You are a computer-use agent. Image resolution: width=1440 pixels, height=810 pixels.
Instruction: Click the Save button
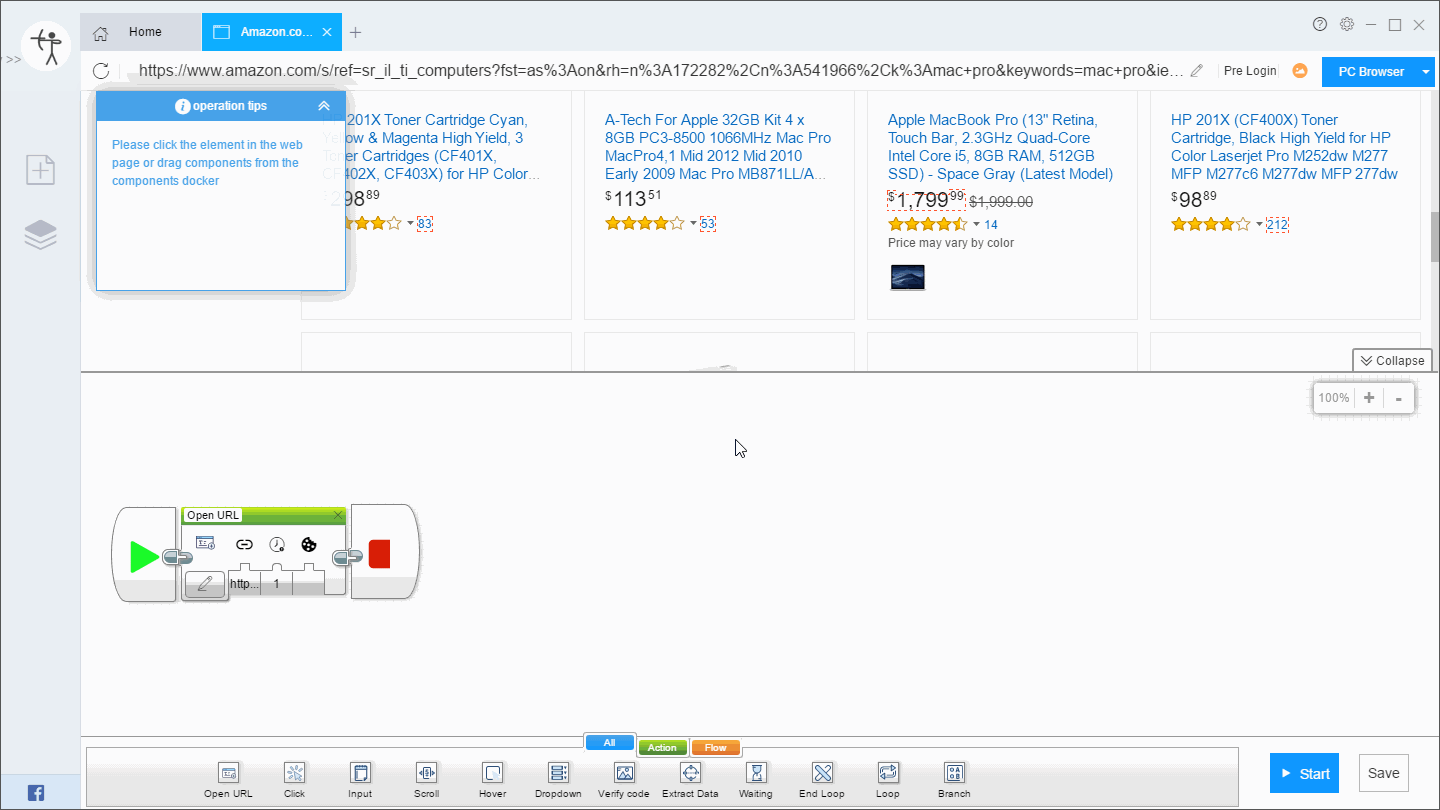coord(1383,772)
